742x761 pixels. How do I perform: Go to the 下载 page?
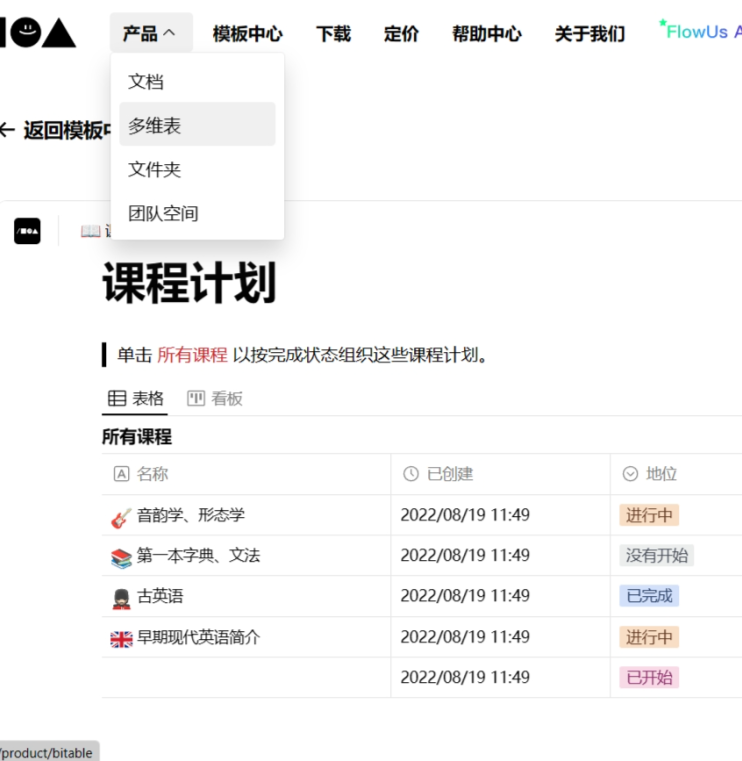click(x=333, y=33)
